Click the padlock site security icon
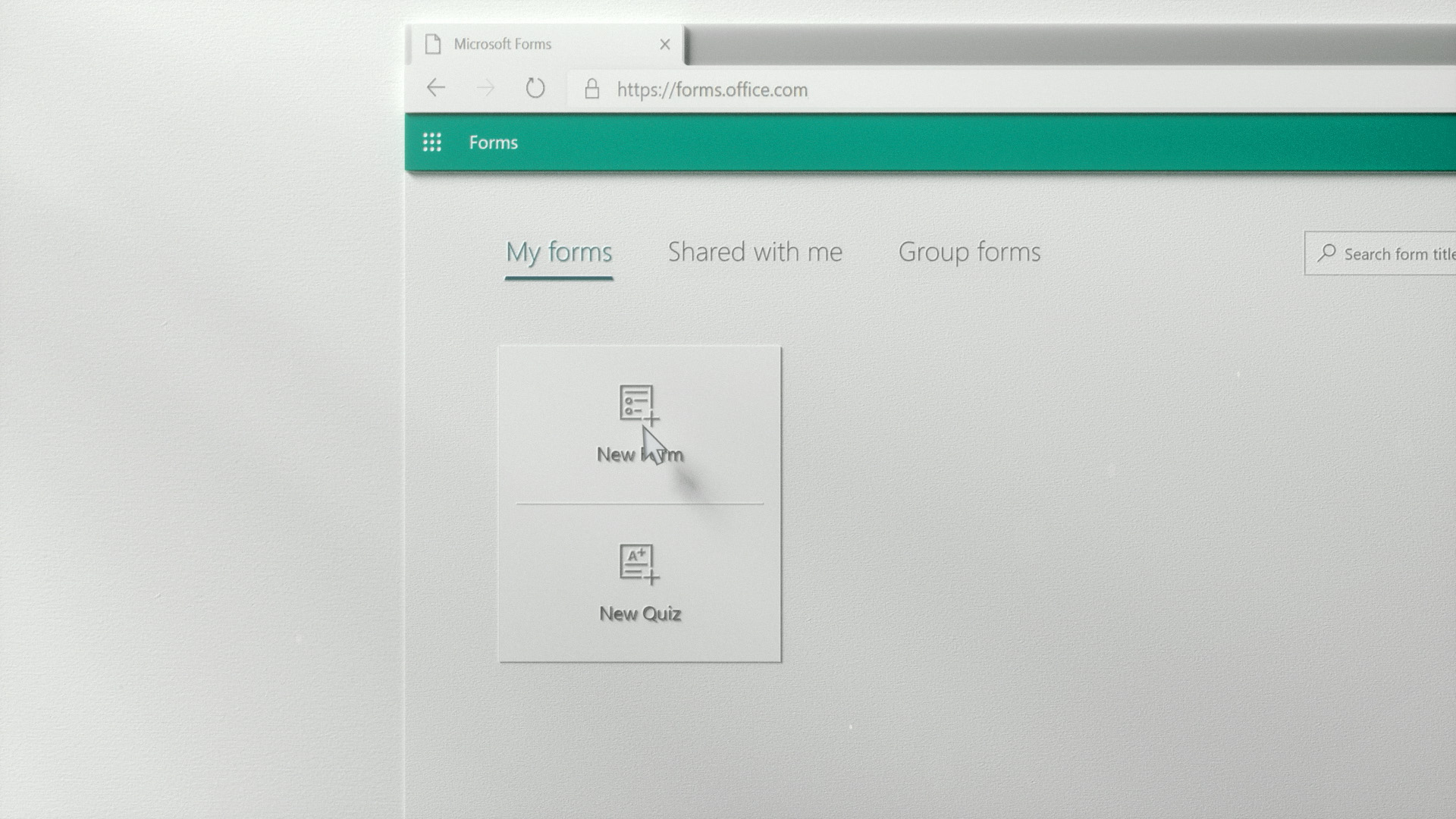This screenshot has height=819, width=1456. (591, 89)
